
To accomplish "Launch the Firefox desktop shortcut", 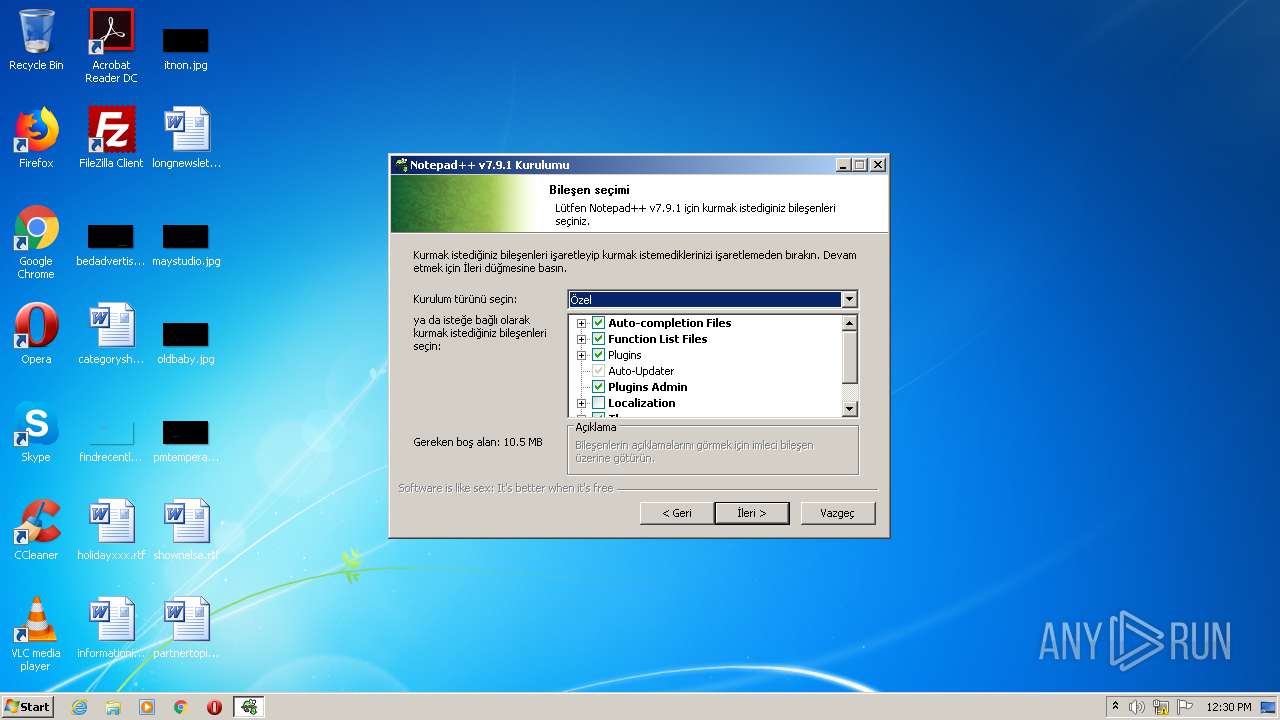I will pos(36,138).
